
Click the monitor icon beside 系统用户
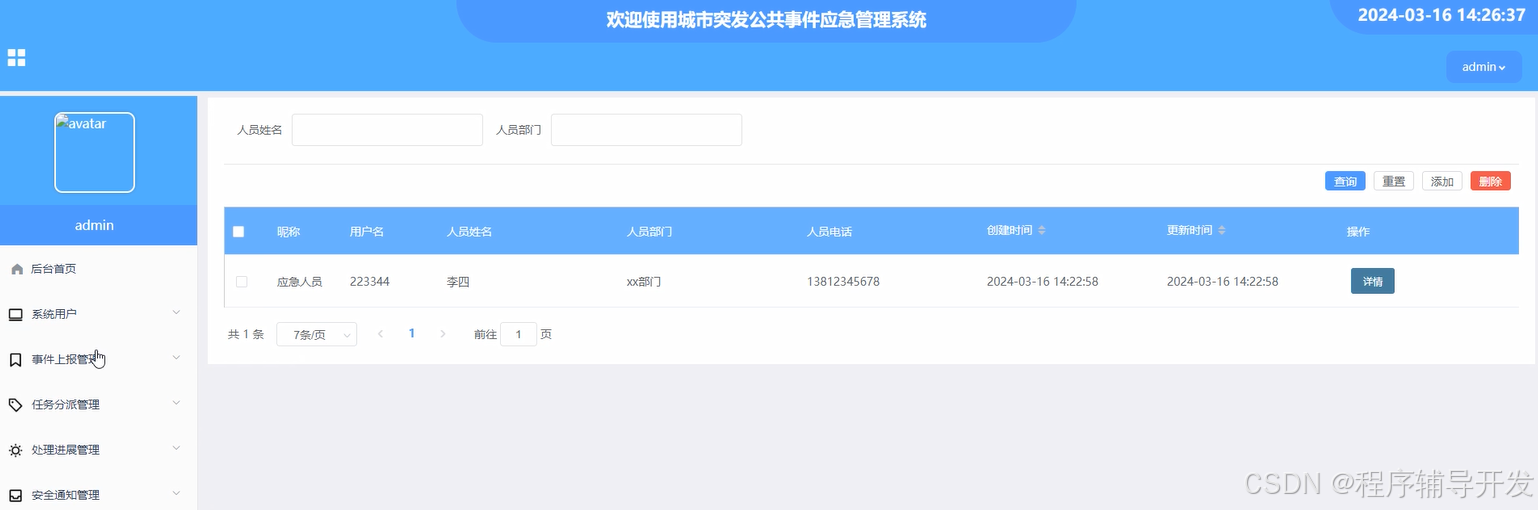tap(16, 315)
